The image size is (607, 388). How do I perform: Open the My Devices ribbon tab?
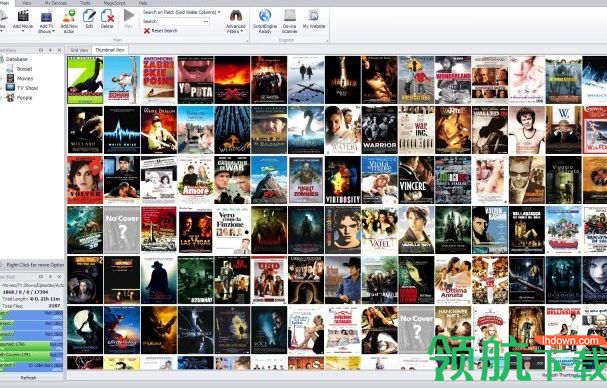point(56,3)
